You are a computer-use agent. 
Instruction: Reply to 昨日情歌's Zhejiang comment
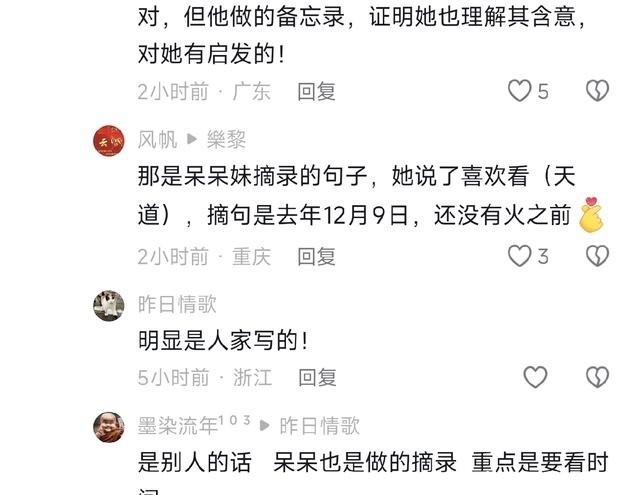(317, 377)
